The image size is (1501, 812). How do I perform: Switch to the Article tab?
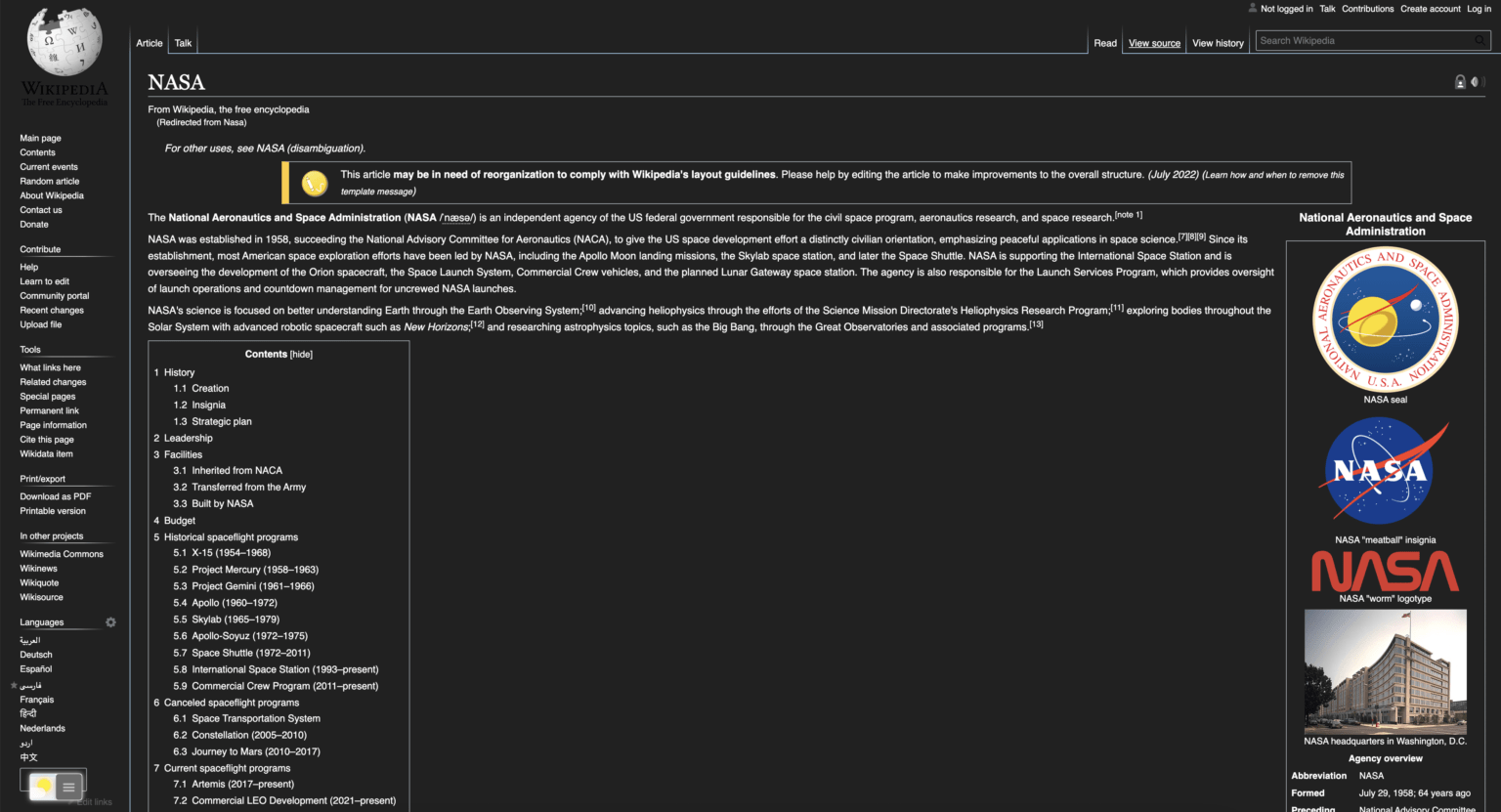tap(150, 43)
